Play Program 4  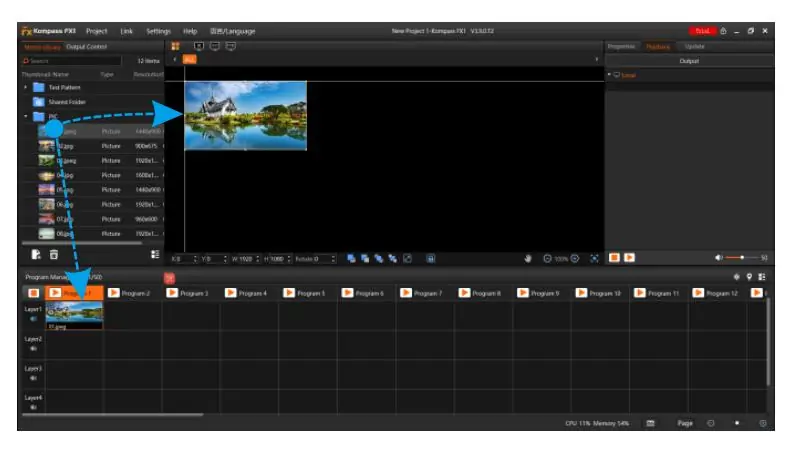[x=231, y=293]
